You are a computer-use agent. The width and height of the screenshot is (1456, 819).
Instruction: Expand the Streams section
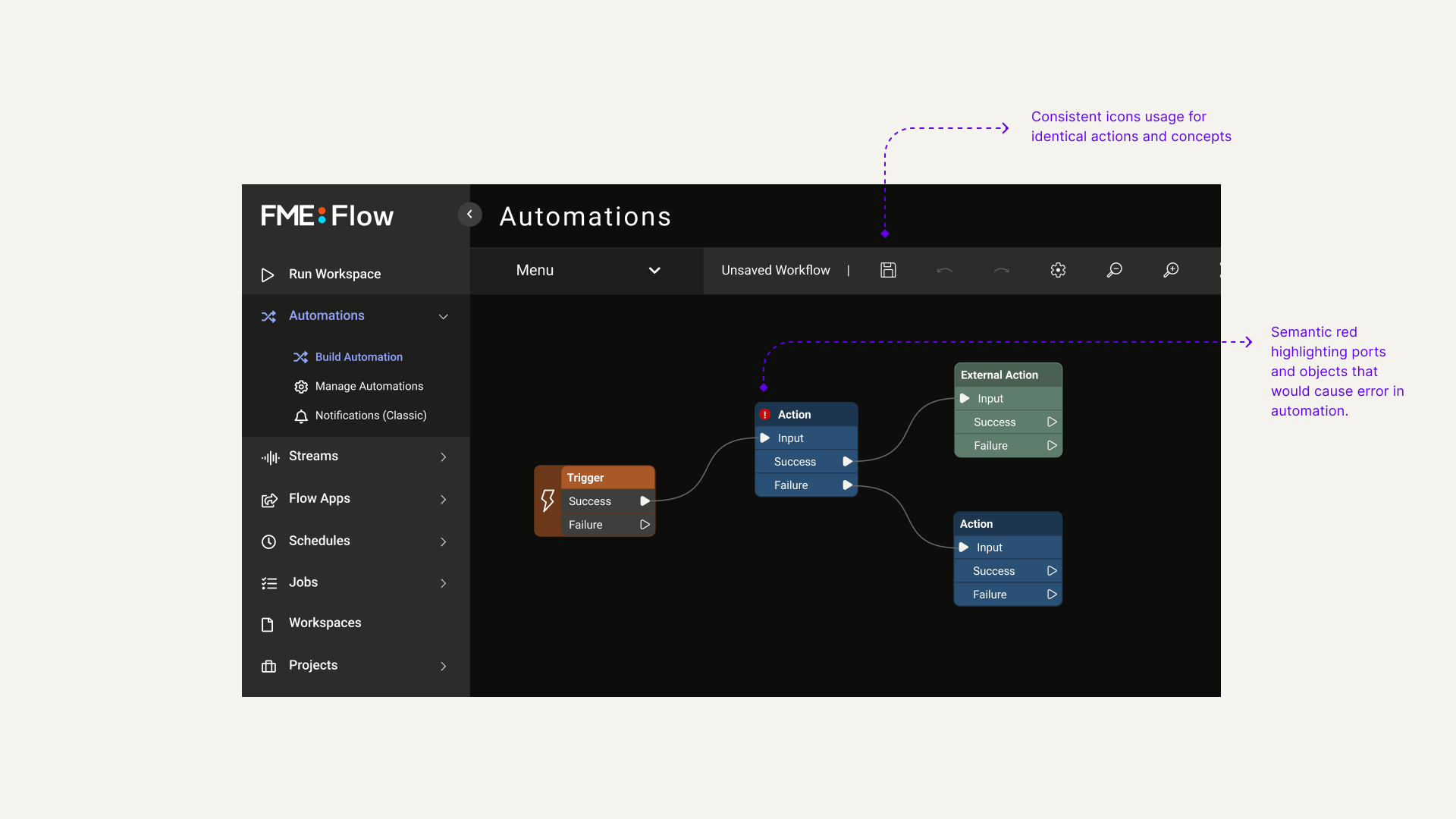444,457
